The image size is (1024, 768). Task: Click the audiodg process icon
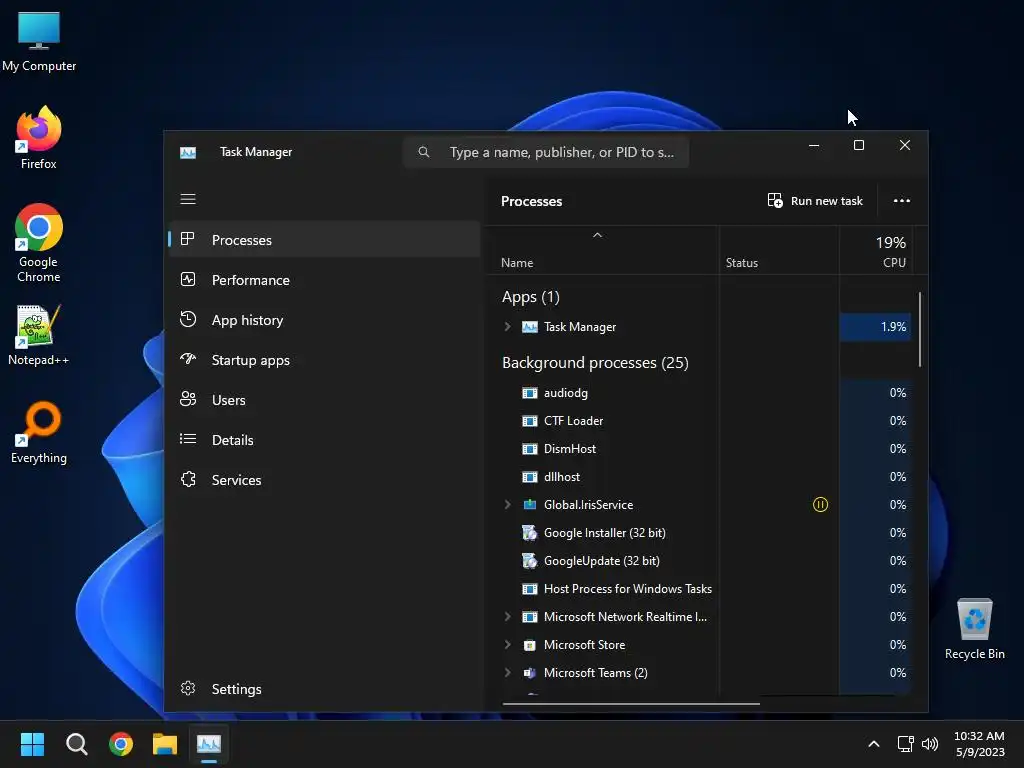[x=530, y=393]
